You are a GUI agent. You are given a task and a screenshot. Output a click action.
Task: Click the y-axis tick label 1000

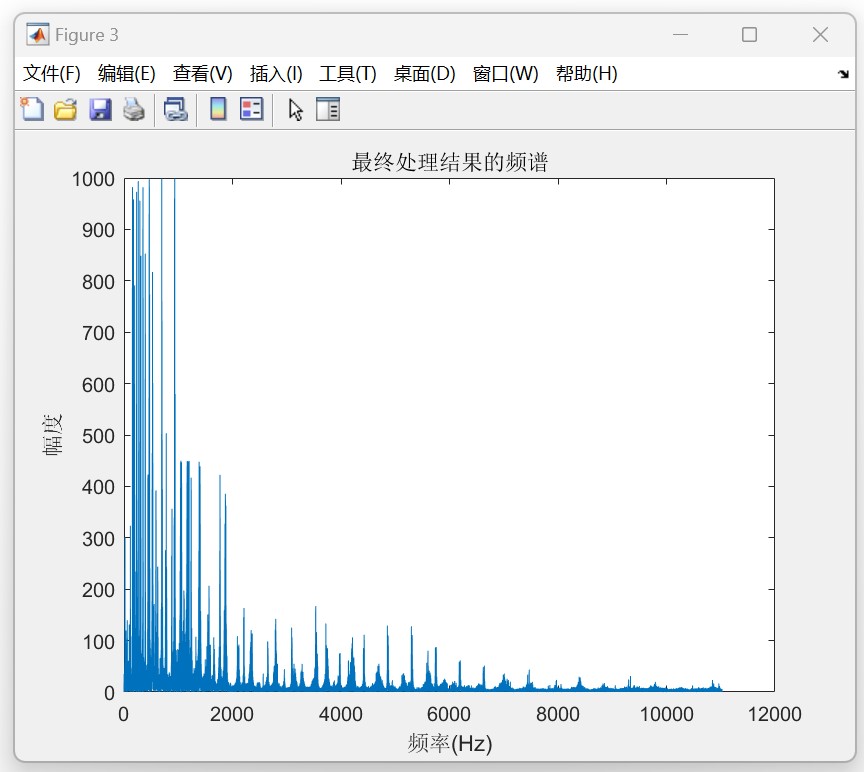tap(93, 179)
